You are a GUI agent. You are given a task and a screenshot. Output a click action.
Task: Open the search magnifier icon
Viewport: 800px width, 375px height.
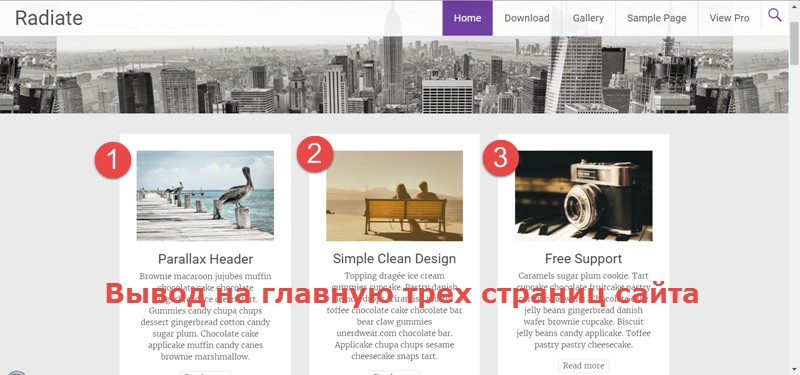coord(774,15)
